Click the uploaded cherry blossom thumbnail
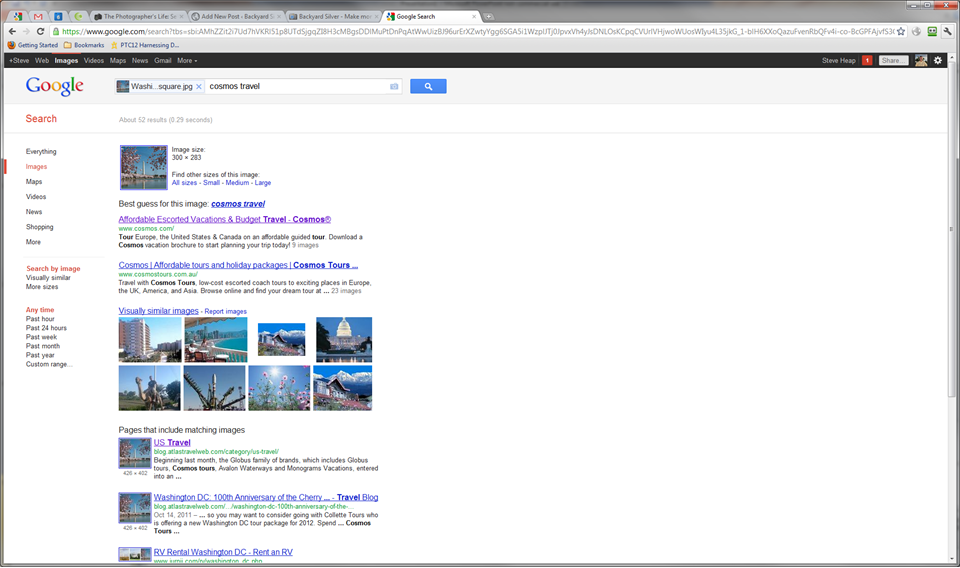The image size is (960, 568). [144, 167]
